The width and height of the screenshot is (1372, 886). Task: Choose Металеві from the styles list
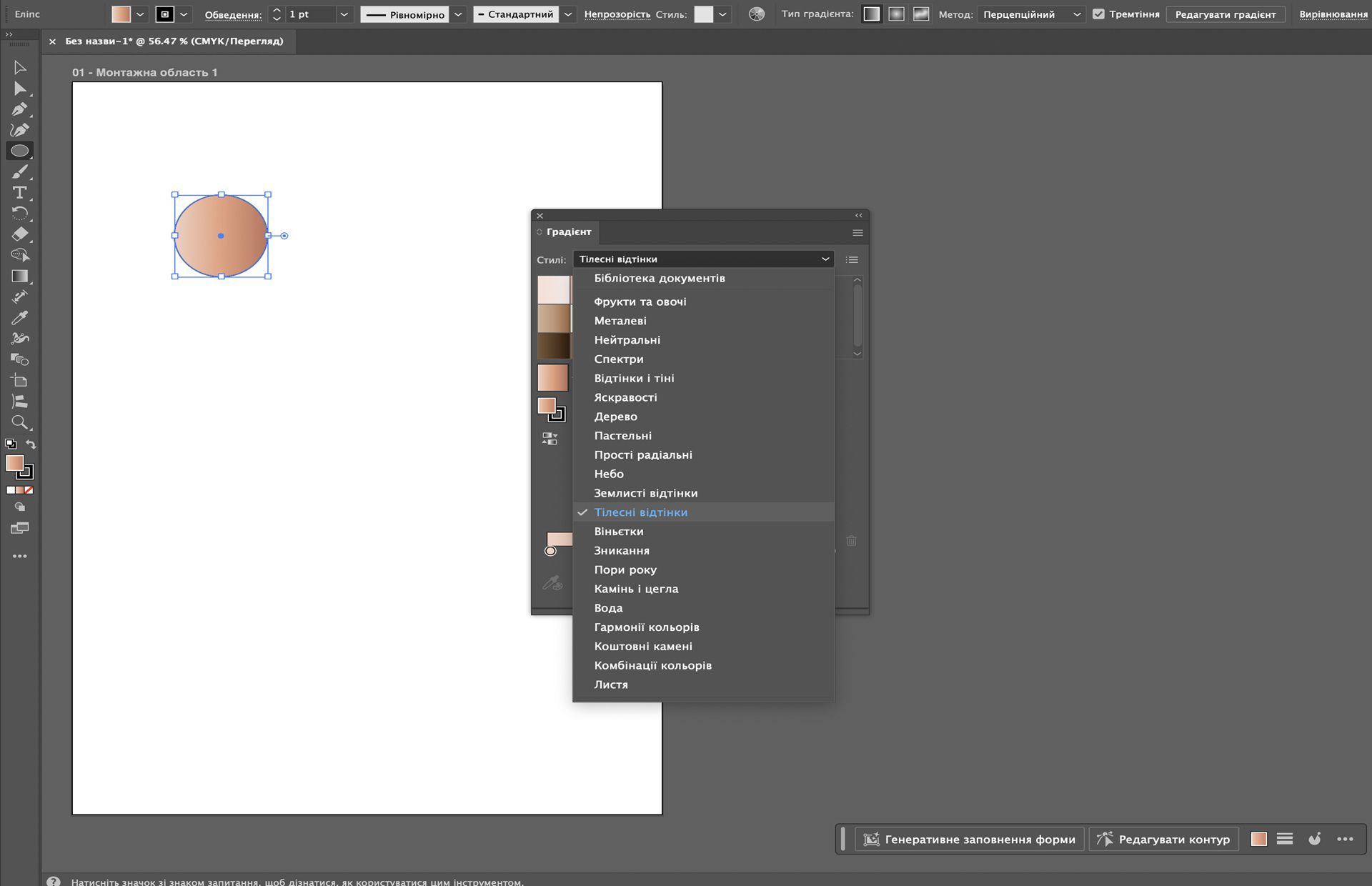(620, 321)
